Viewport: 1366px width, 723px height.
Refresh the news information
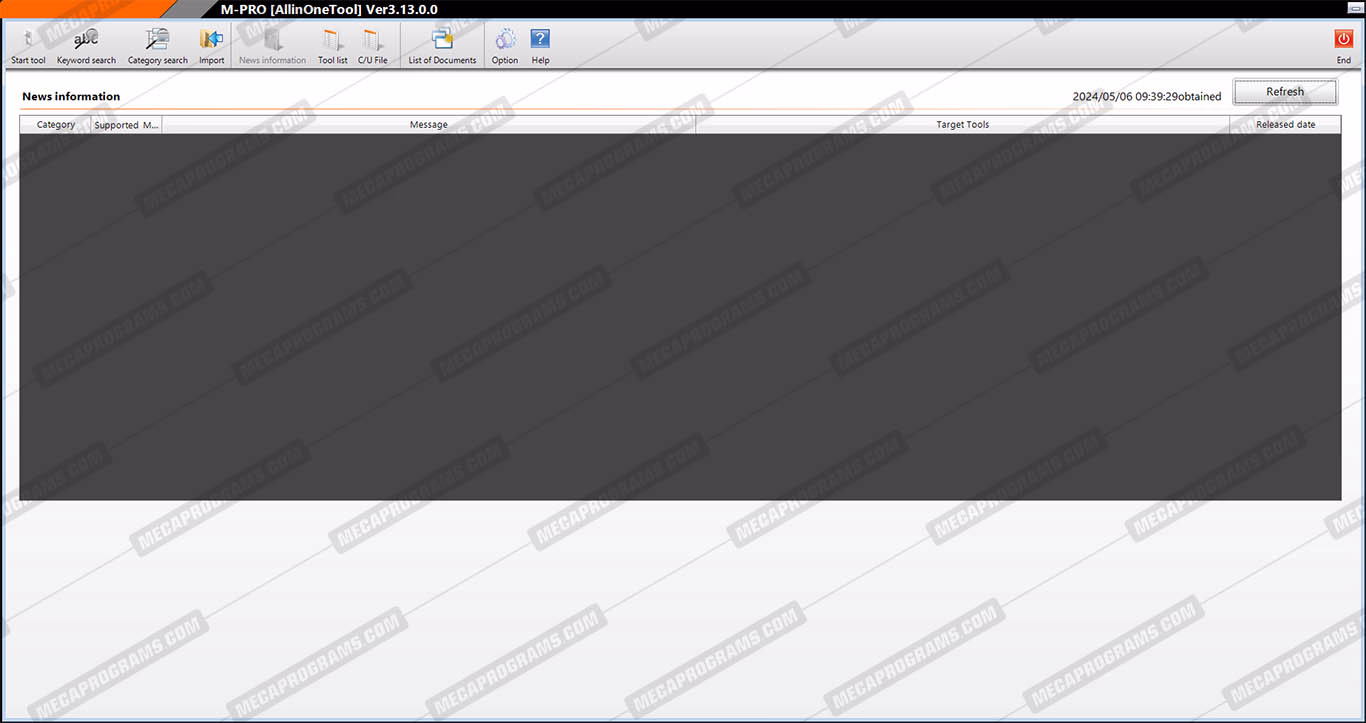click(1285, 92)
